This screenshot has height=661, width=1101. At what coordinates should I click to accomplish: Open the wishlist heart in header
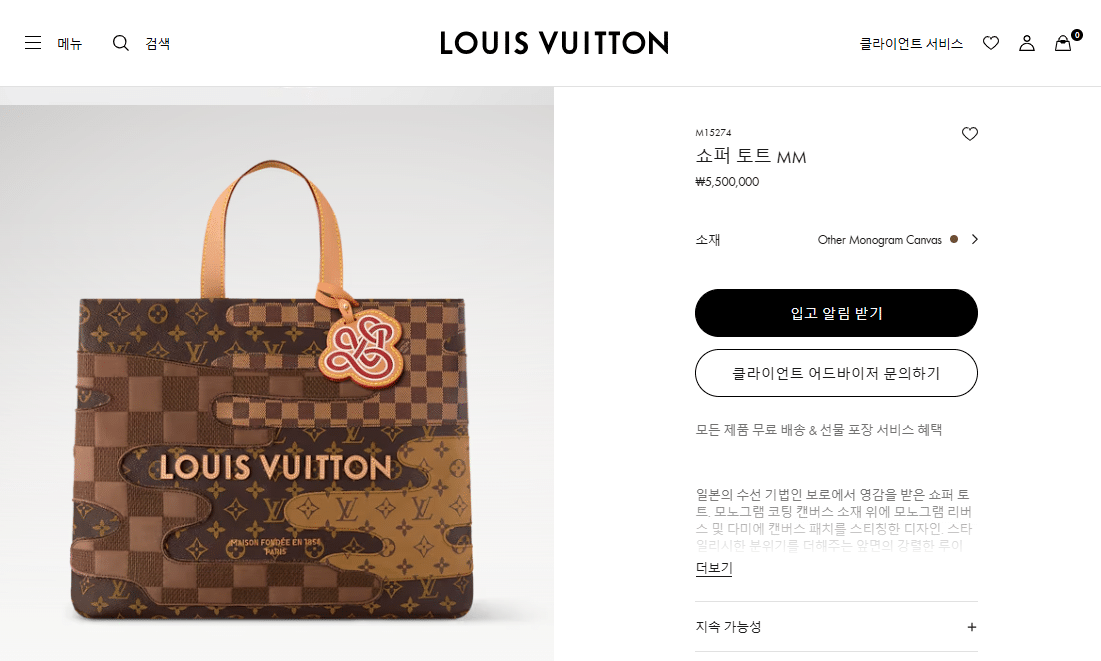click(991, 43)
